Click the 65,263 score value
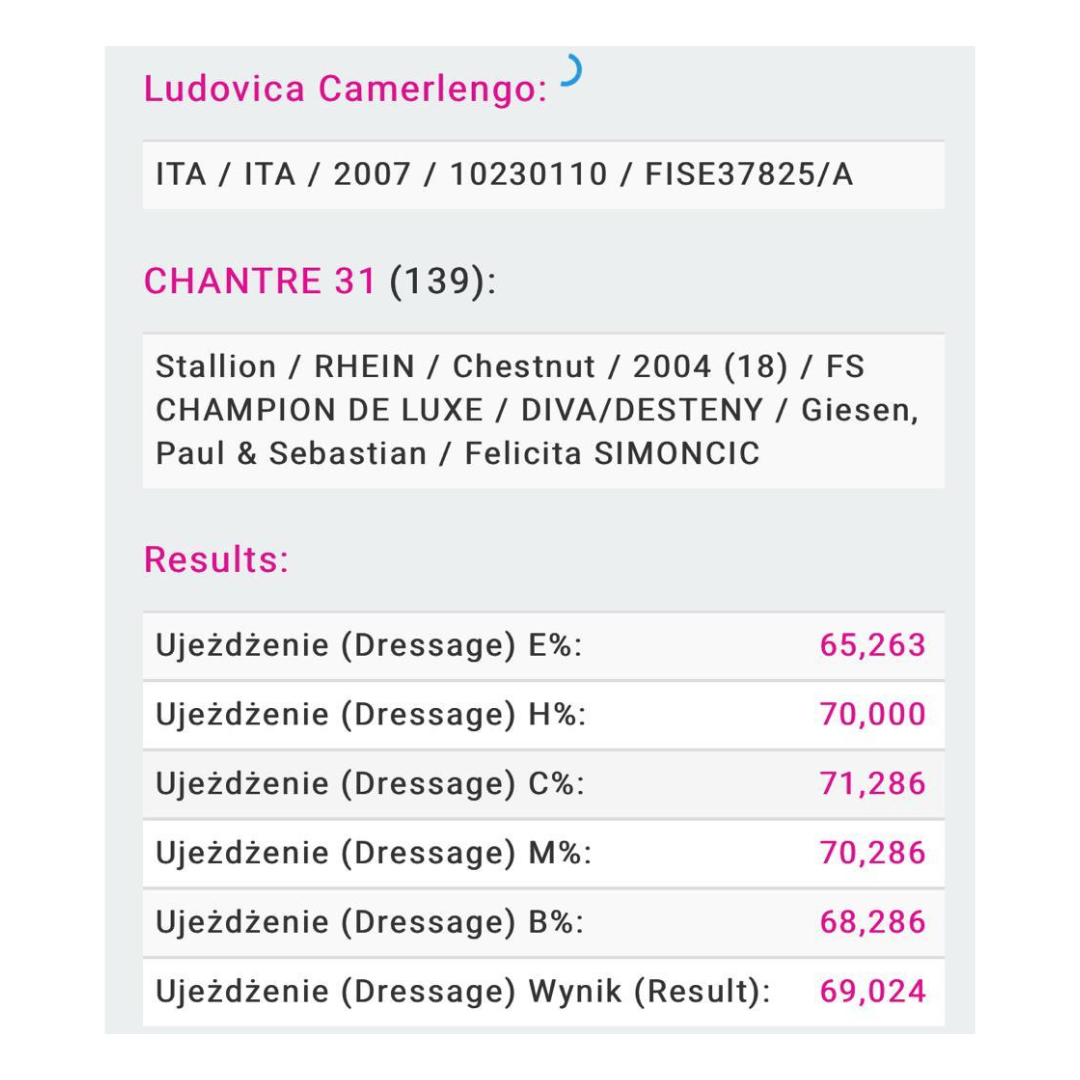The height and width of the screenshot is (1080, 1080). (872, 646)
